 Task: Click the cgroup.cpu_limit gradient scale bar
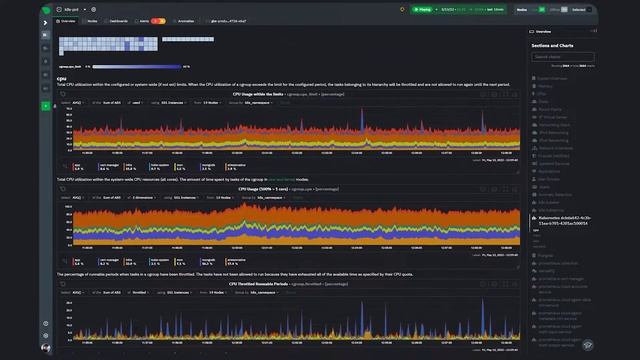tap(137, 67)
